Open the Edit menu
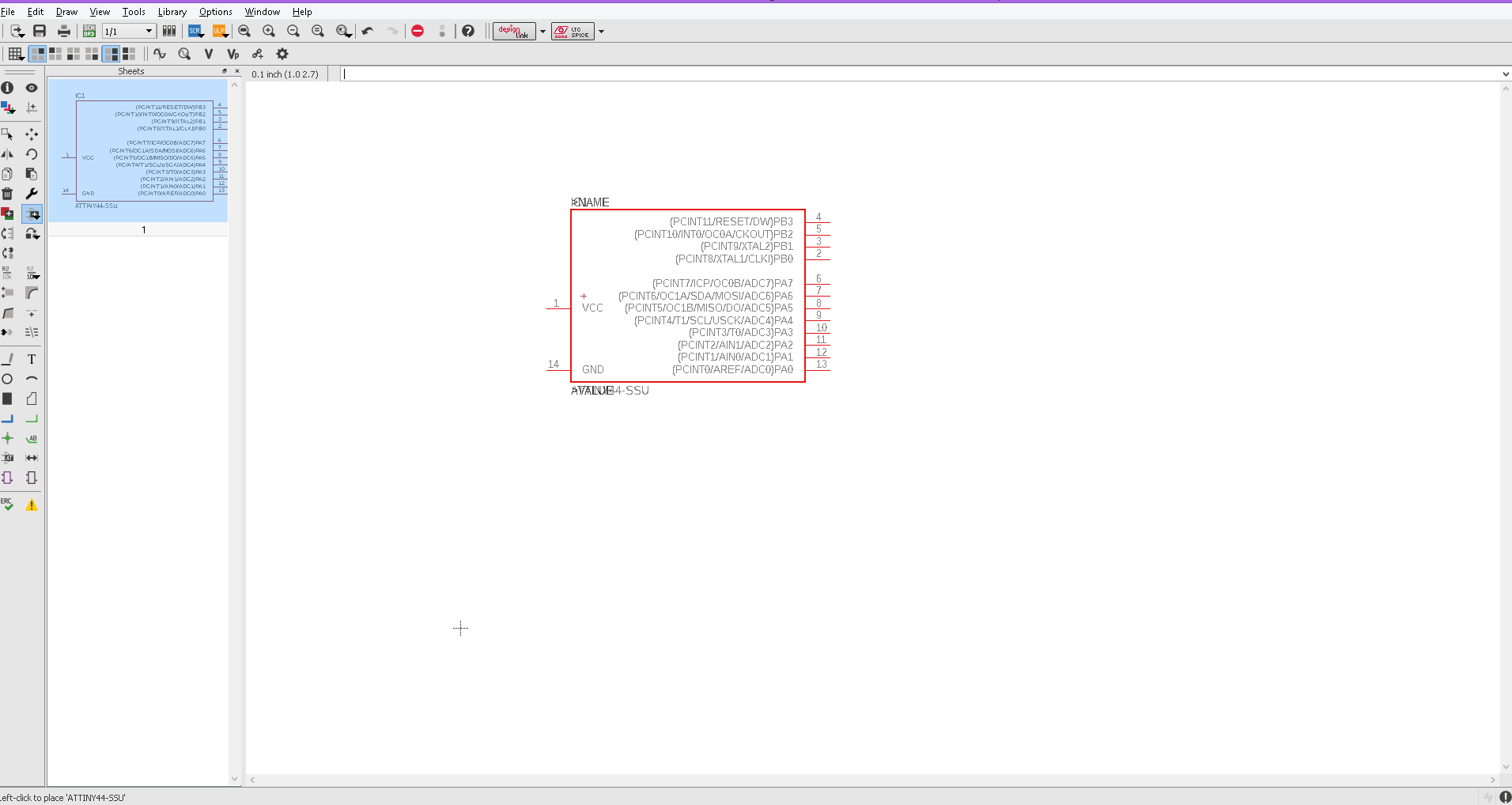Viewport: 1512px width, 805px height. tap(36, 12)
